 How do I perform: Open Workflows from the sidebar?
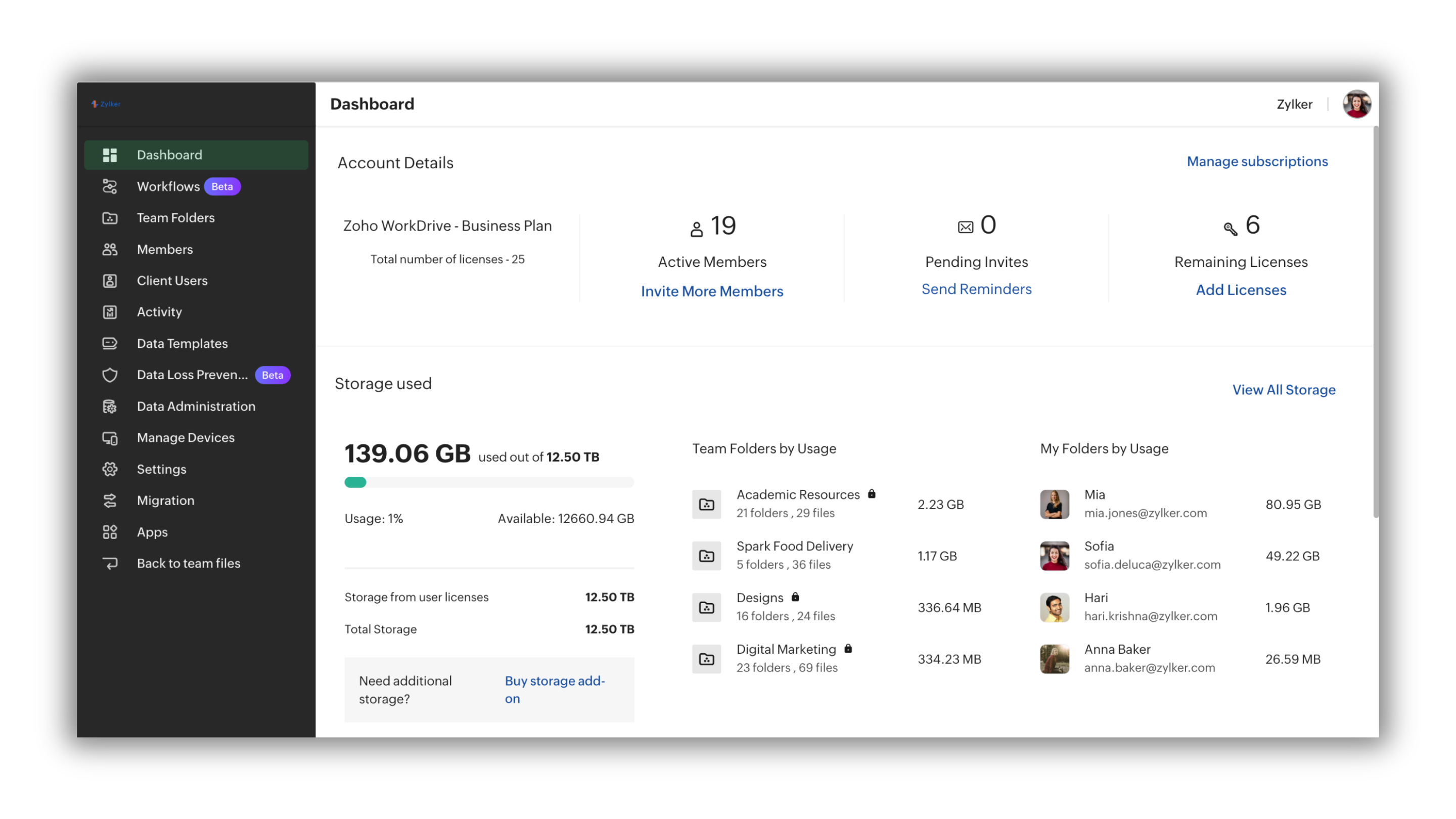click(x=168, y=186)
